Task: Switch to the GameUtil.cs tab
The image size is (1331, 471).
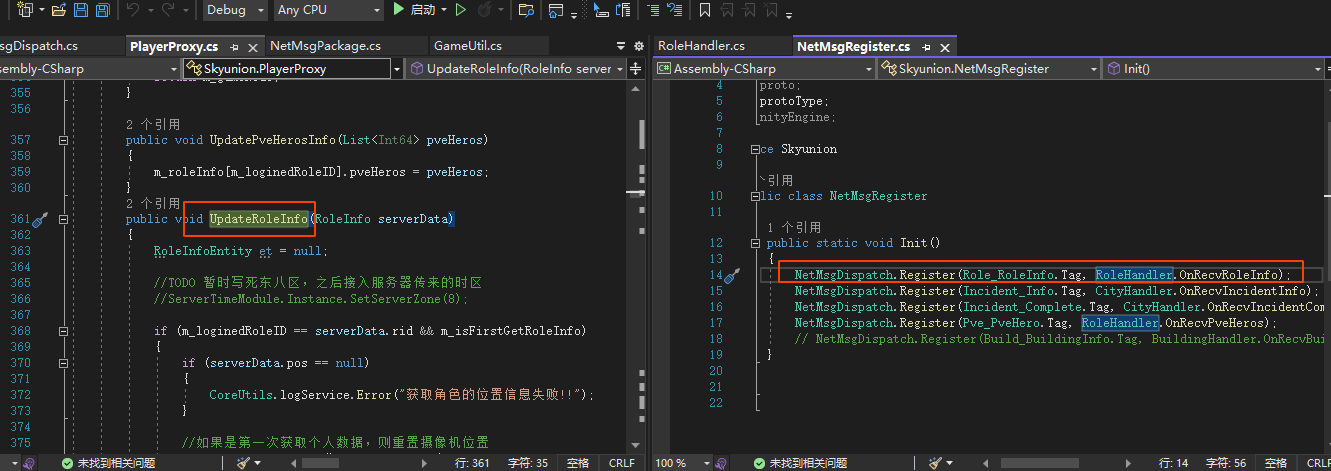Action: [467, 46]
